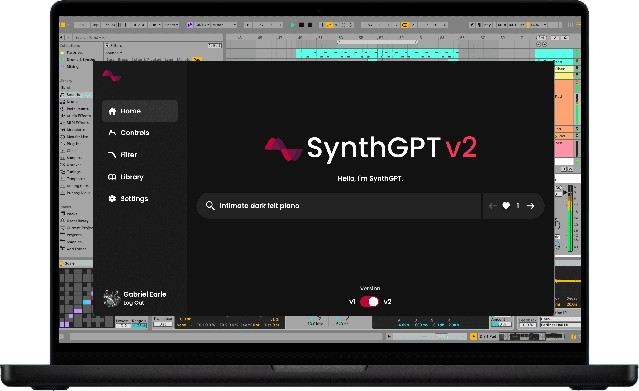Click the loop brace above the arrangement timeline
This screenshot has height=391, width=639.
click(x=378, y=42)
